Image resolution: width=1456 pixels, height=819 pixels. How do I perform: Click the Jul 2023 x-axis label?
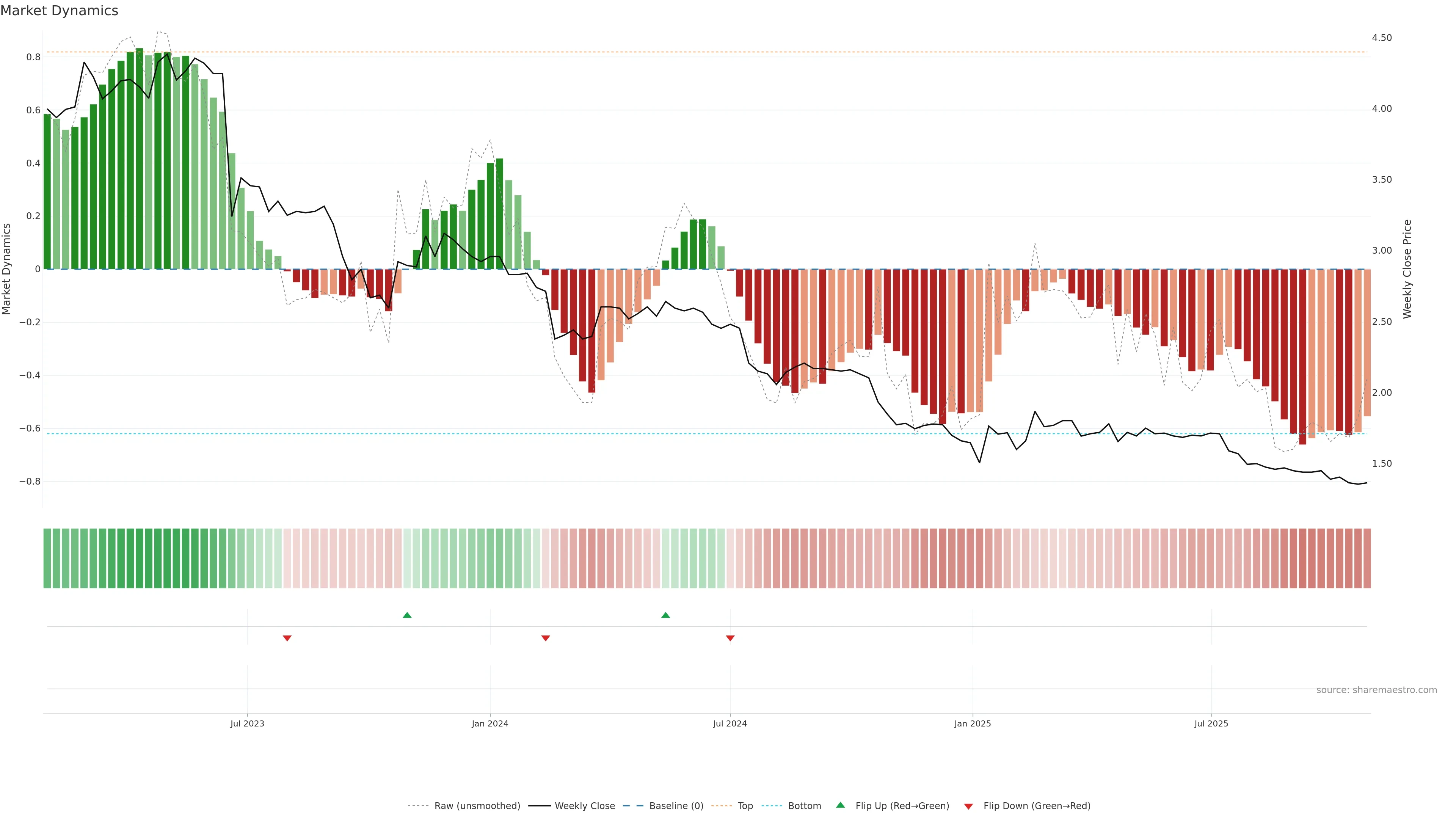pos(247,723)
